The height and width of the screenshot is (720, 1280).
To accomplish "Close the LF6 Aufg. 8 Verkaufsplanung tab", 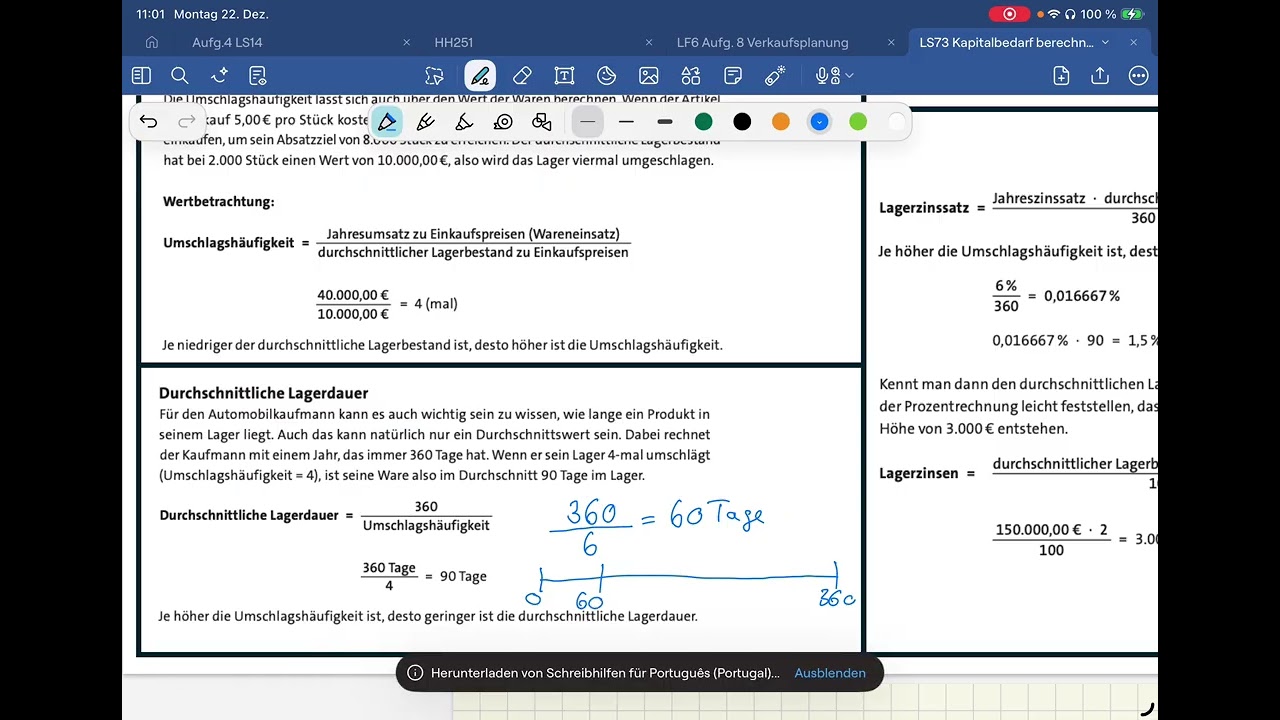I will (x=891, y=43).
